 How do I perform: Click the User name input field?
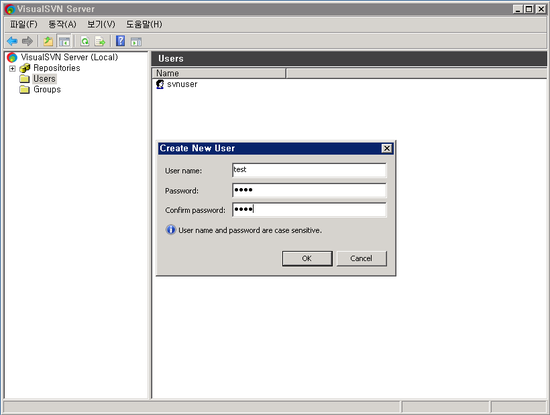click(309, 170)
